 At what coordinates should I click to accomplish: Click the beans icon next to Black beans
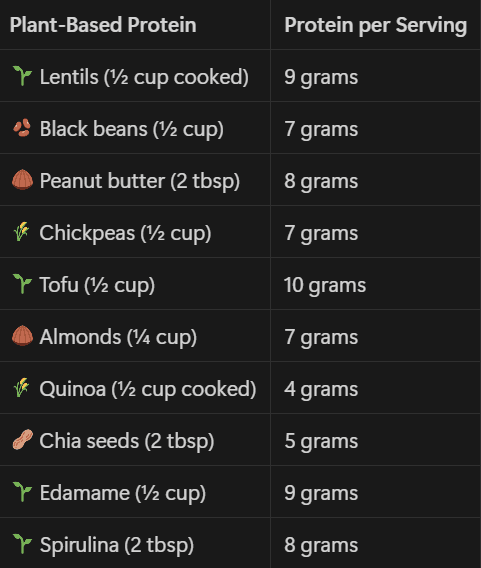22,128
